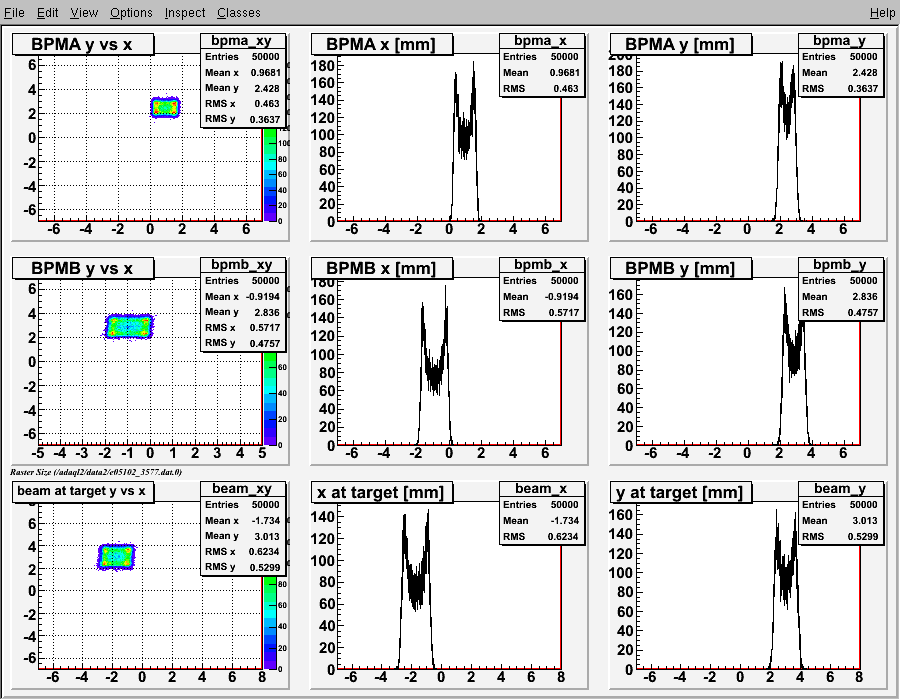
Task: Open the Options menu
Action: (x=131, y=13)
